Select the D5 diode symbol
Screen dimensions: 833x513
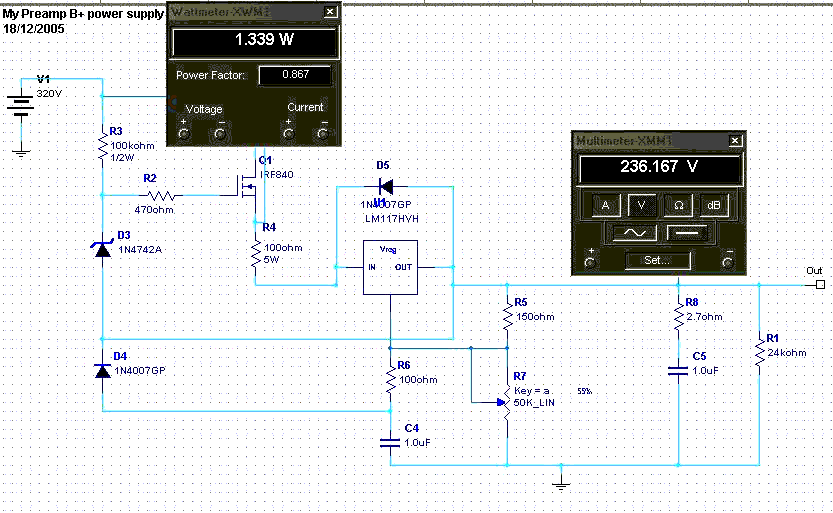pos(386,187)
